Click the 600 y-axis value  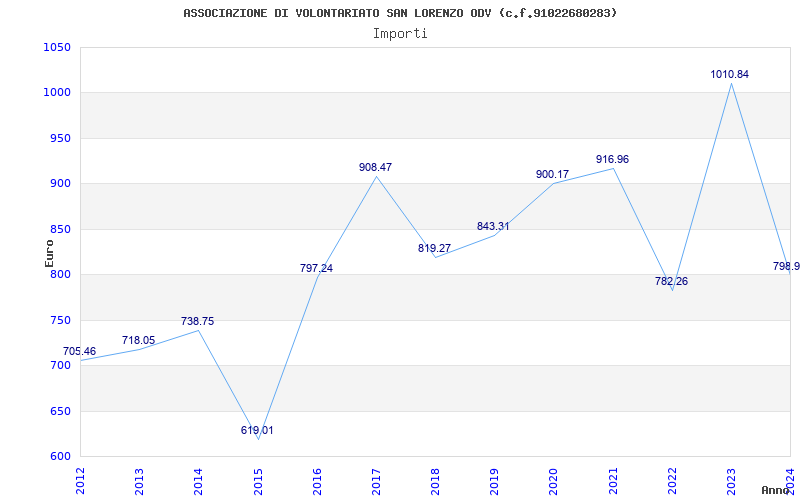(x=60, y=457)
